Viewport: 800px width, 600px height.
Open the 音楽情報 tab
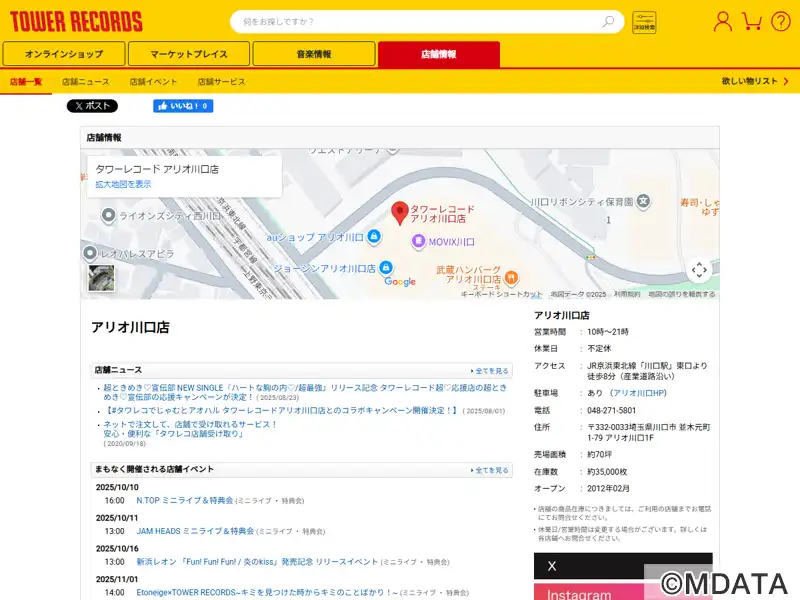coord(314,54)
